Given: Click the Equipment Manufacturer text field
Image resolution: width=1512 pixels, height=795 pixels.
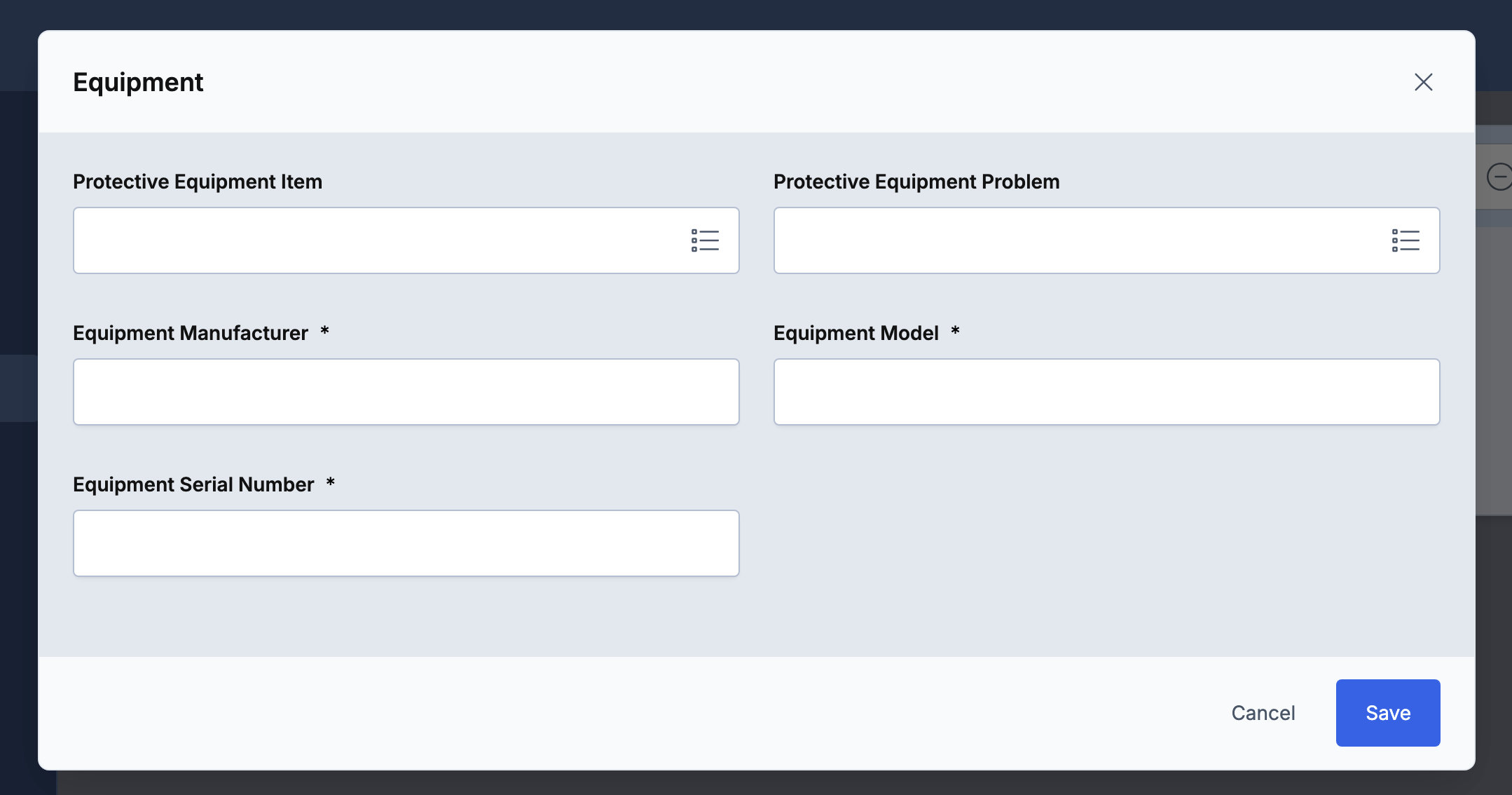Looking at the screenshot, I should pyautogui.click(x=406, y=392).
